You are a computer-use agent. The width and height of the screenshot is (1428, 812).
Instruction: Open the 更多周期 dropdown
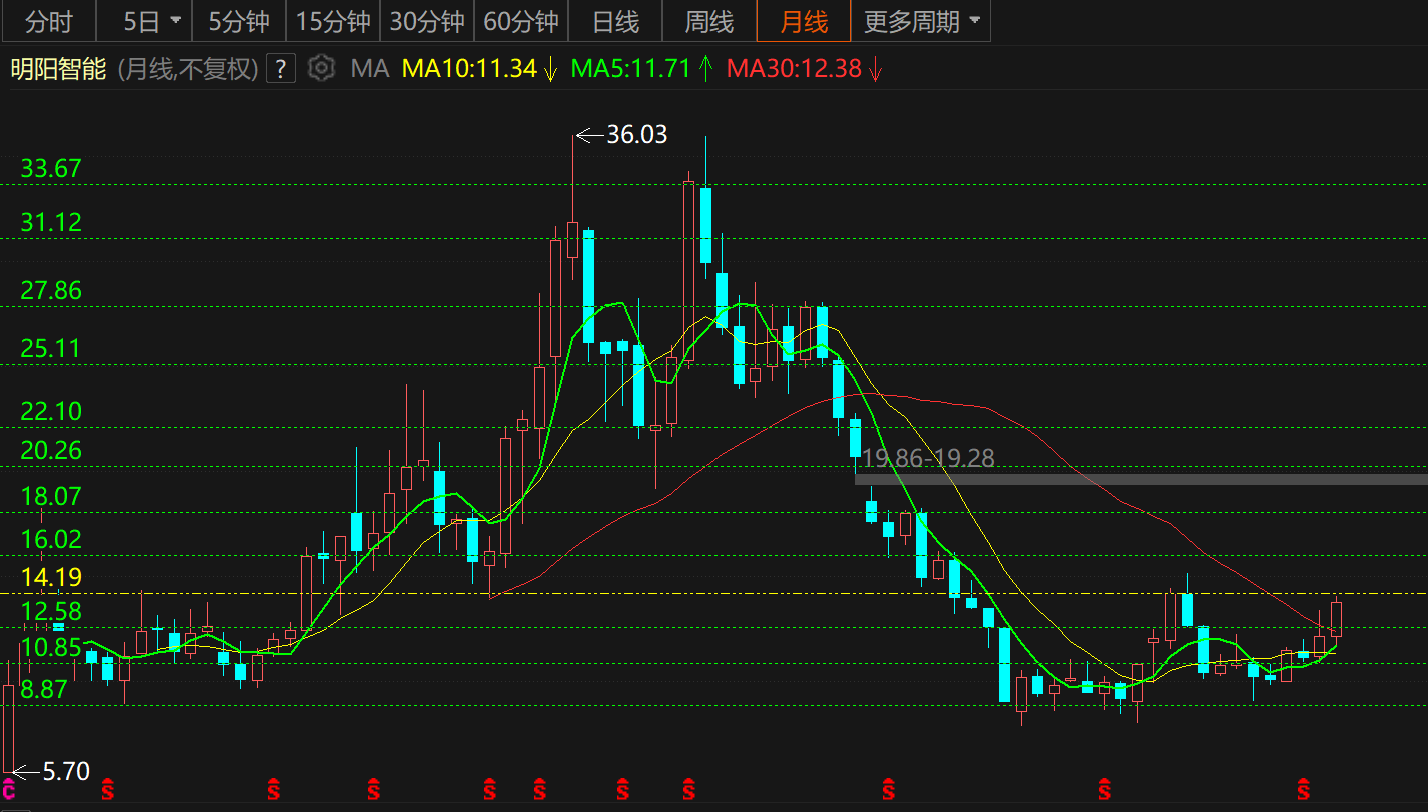point(921,21)
